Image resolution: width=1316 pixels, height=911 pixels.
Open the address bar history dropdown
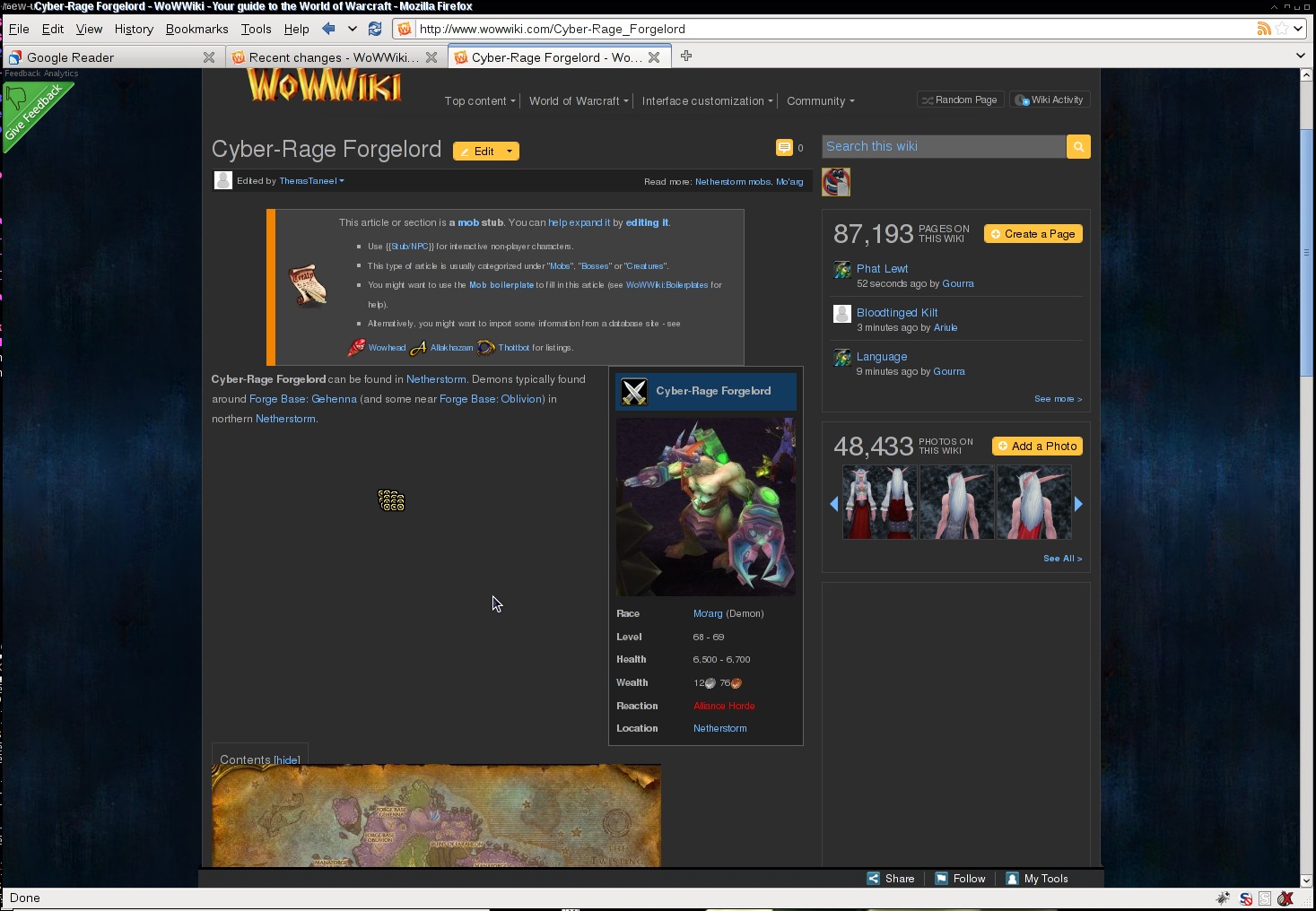click(1298, 29)
